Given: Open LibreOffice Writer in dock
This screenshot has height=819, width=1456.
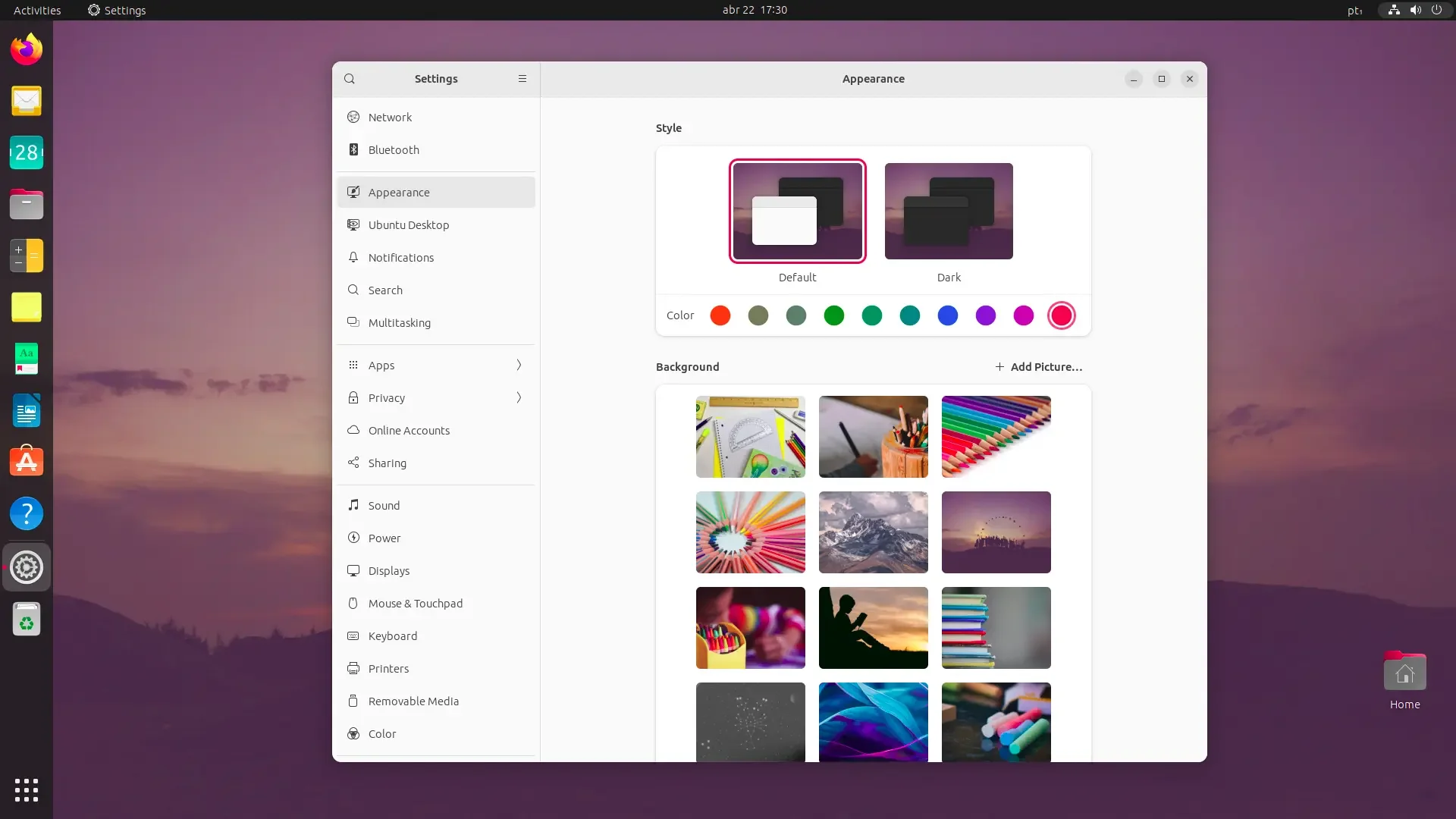Looking at the screenshot, I should 27,410.
